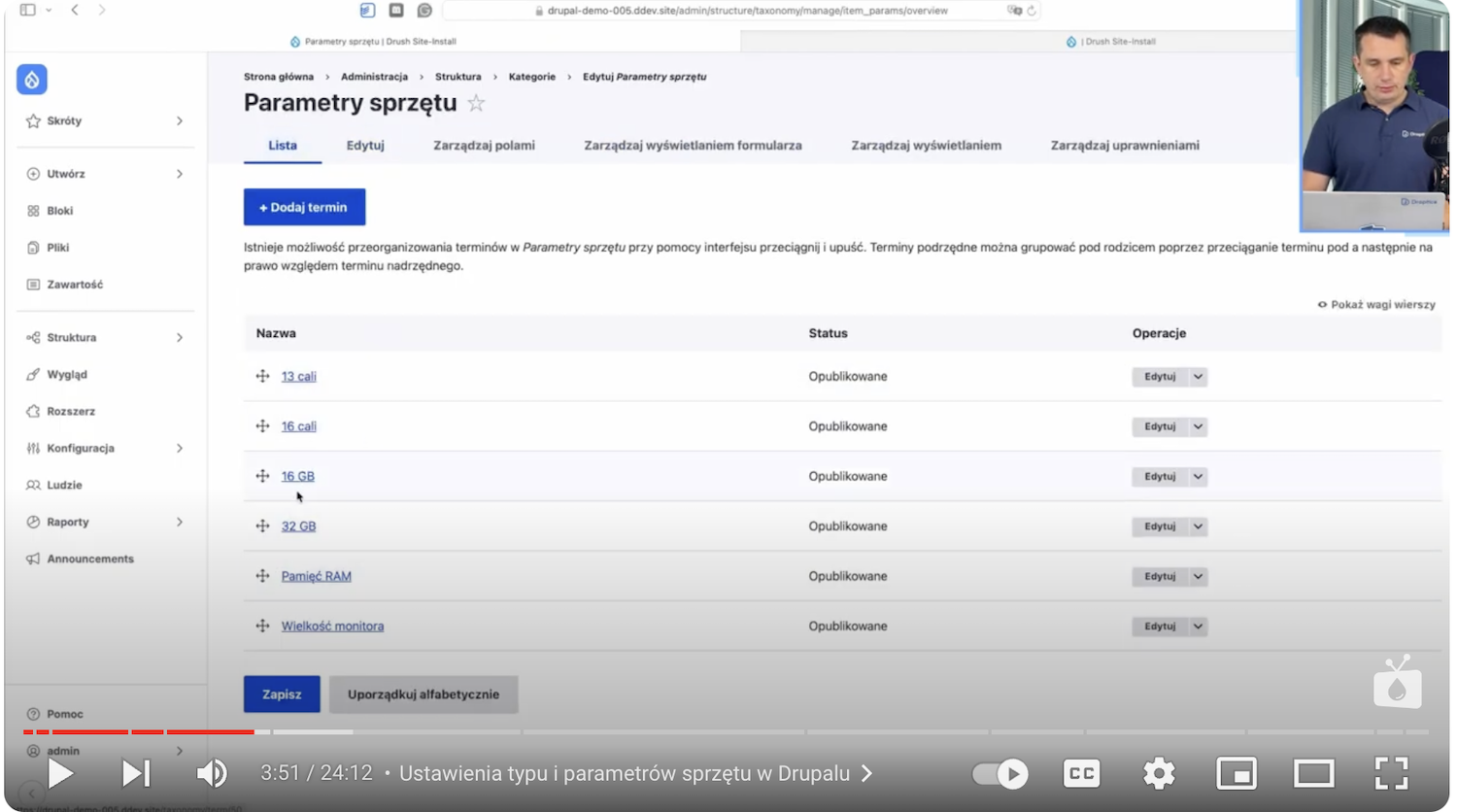Select the Lista tab
Screen dimensions: 1457x812
point(283,146)
